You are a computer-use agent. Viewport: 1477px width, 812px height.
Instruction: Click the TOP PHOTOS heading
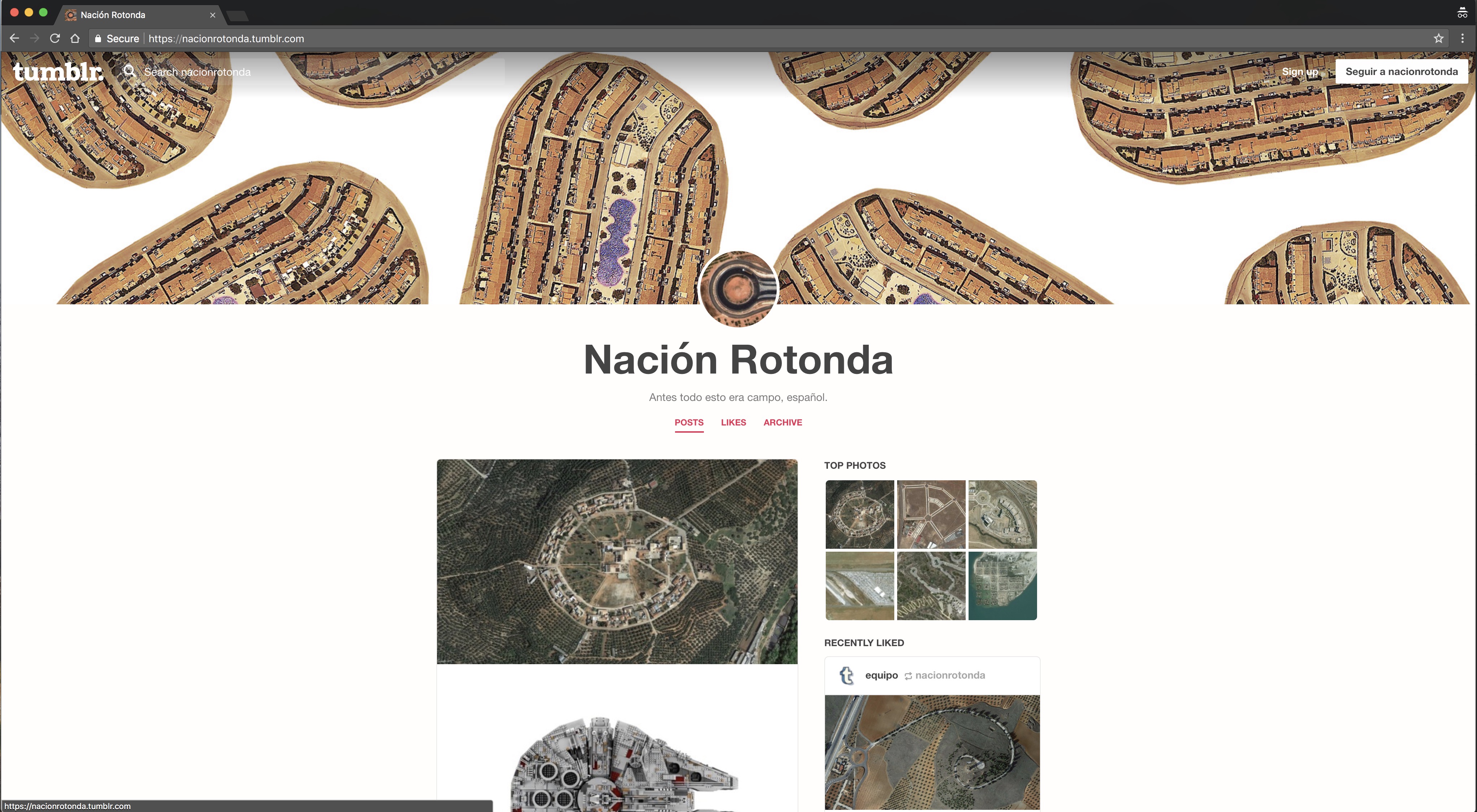coord(855,465)
